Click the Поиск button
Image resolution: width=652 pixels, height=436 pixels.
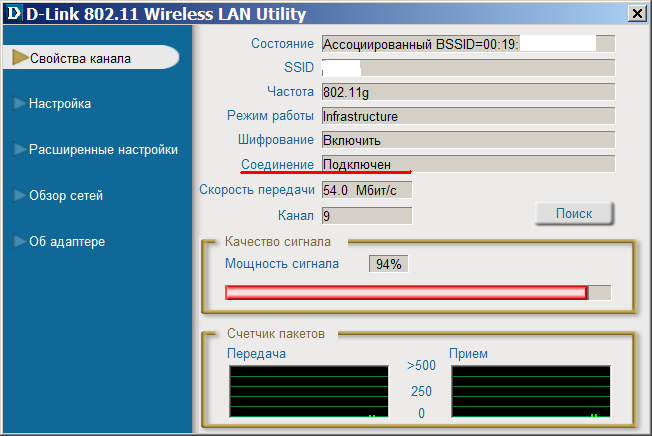click(x=574, y=214)
